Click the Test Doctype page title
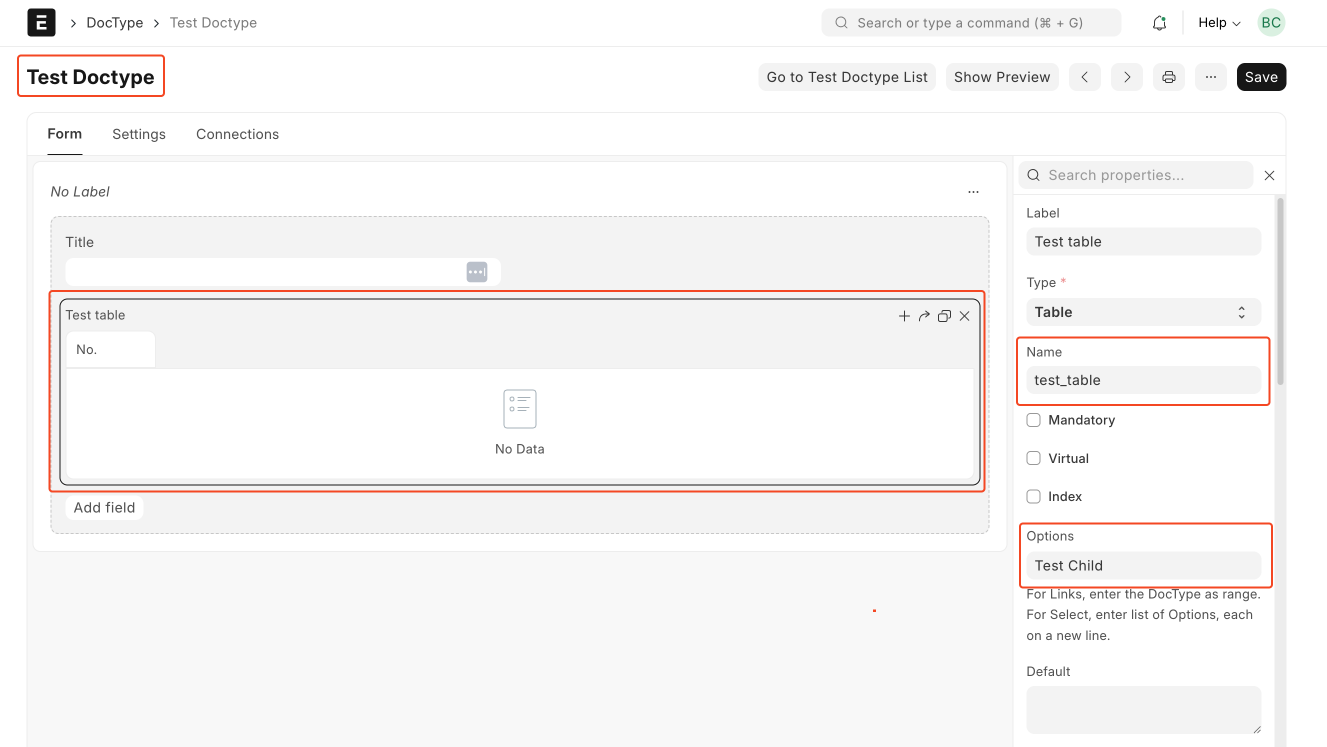The height and width of the screenshot is (747, 1327). [x=91, y=77]
